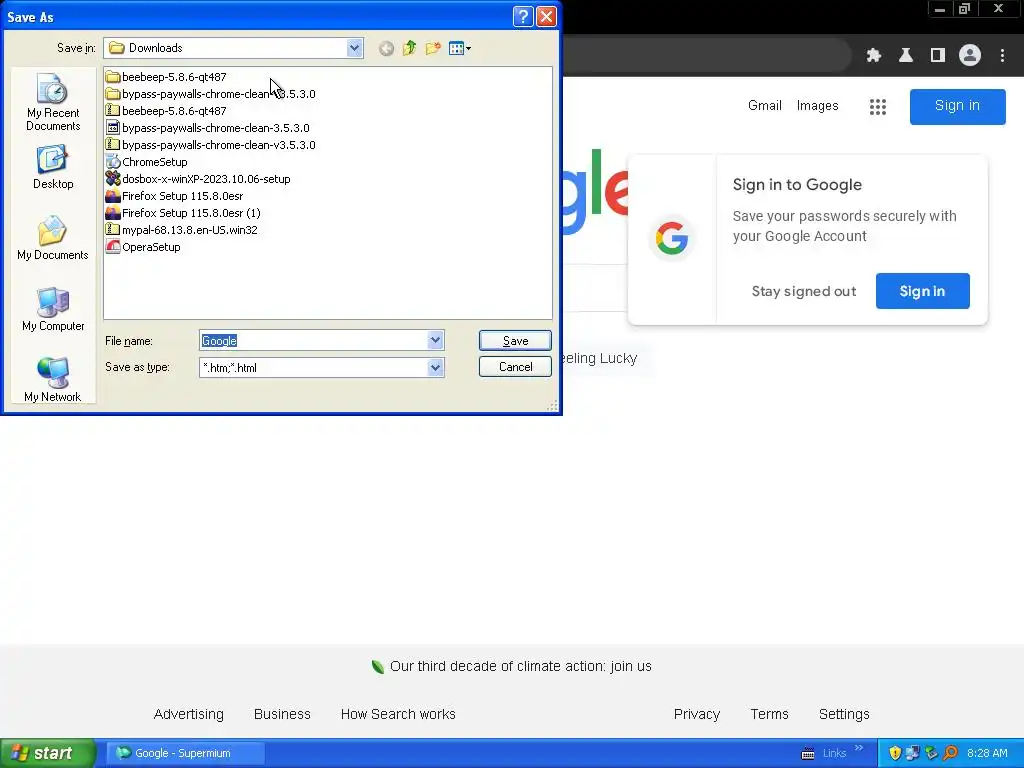Open How Search works footer link
Screen dimensions: 1024x768
pos(398,714)
